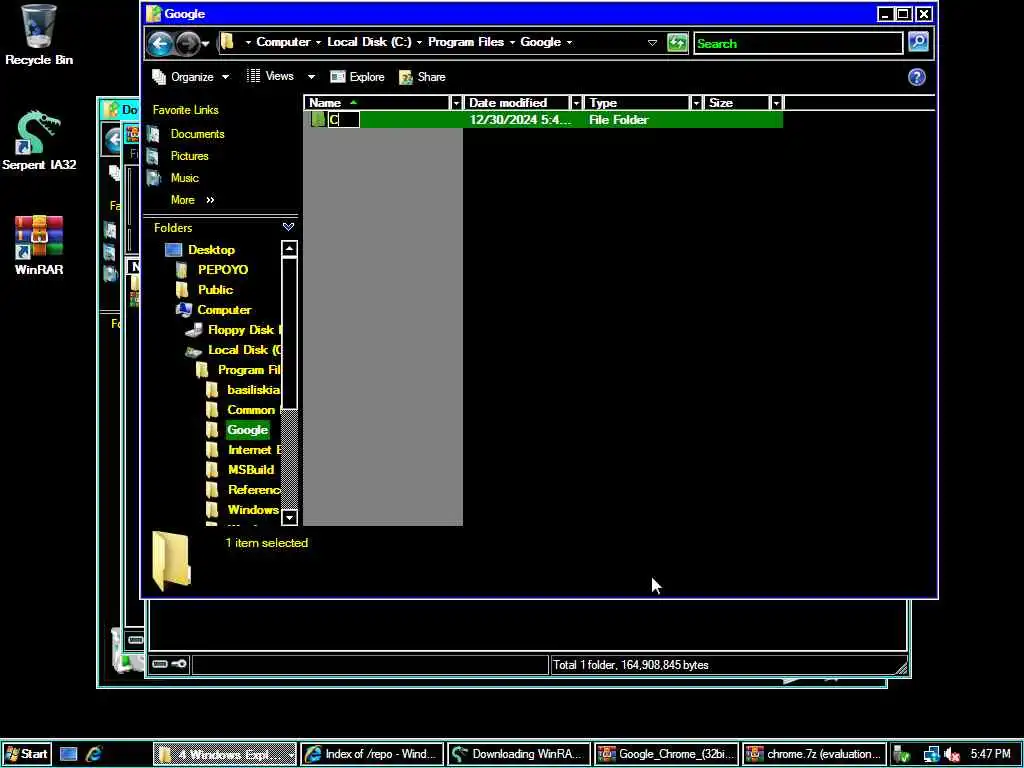Viewport: 1024px width, 768px height.
Task: Click Google breadcrumb segment
Action: click(x=540, y=42)
